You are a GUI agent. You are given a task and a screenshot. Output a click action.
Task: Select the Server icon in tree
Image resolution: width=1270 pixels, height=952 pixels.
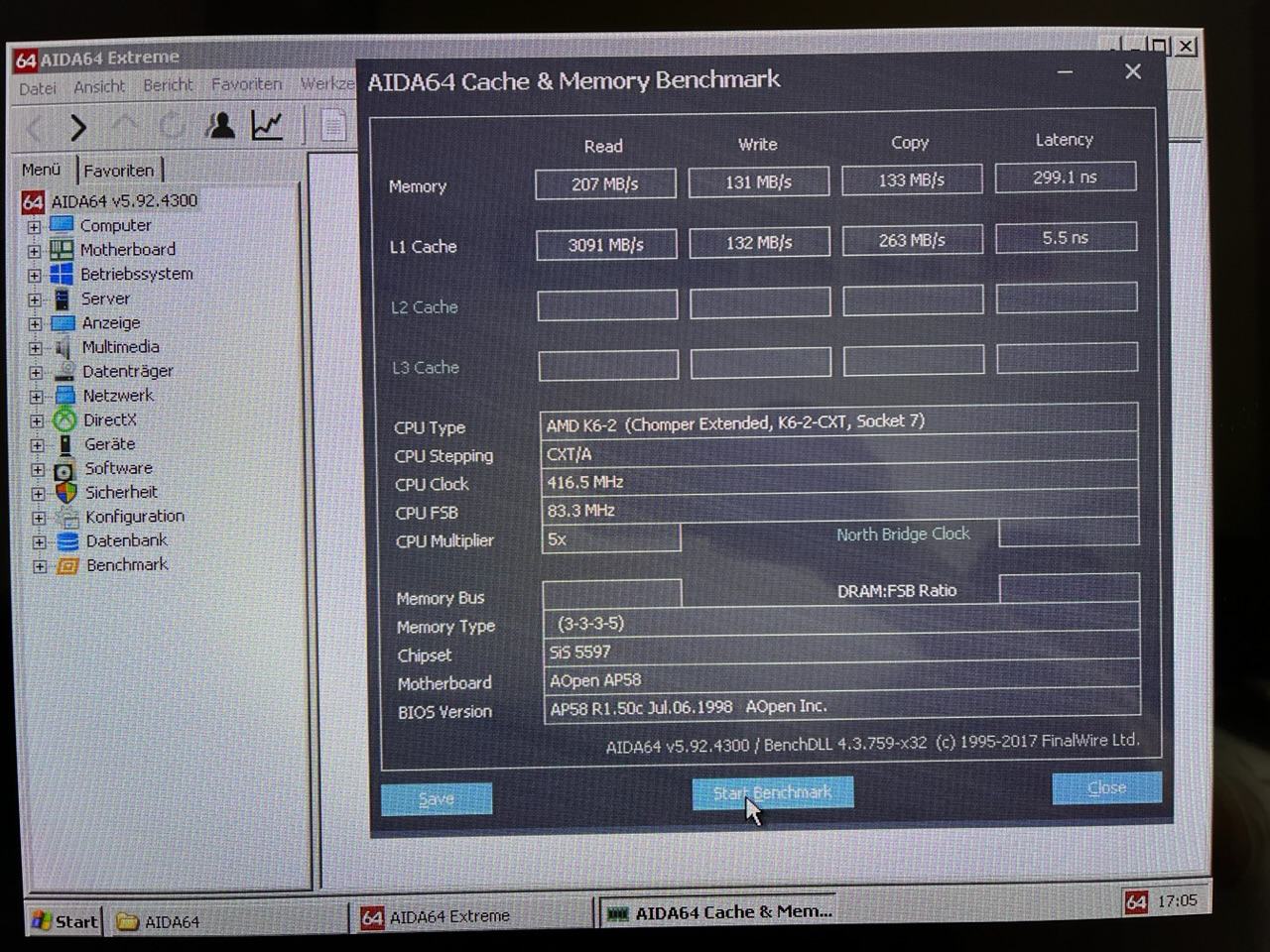[x=63, y=298]
